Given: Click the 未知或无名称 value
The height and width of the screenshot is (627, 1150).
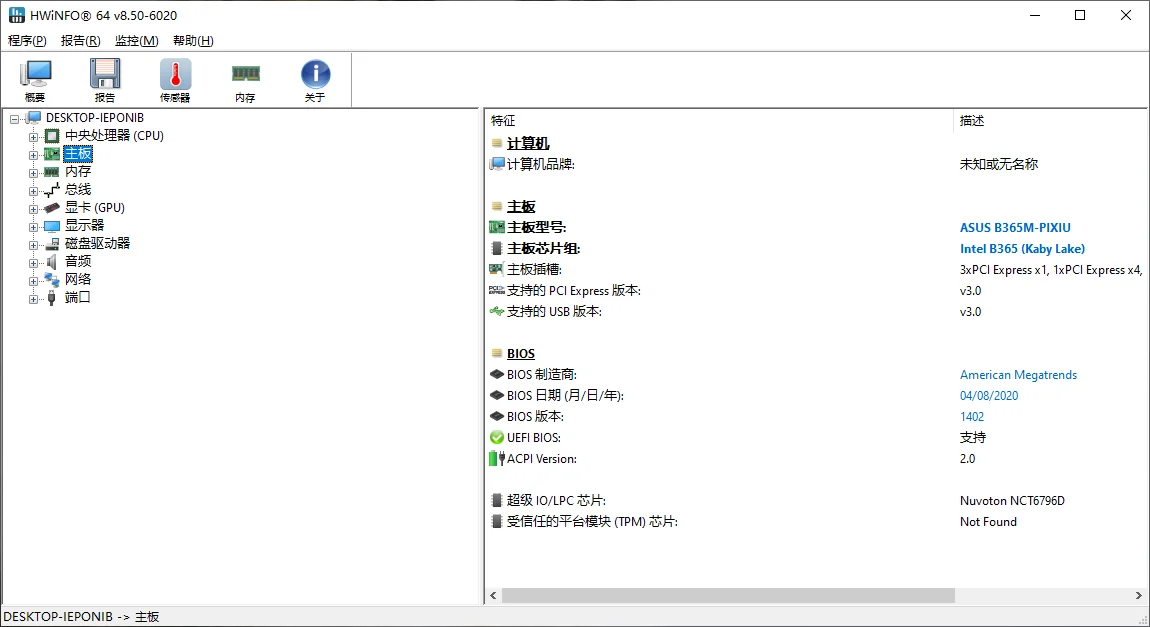Looking at the screenshot, I should pos(999,164).
